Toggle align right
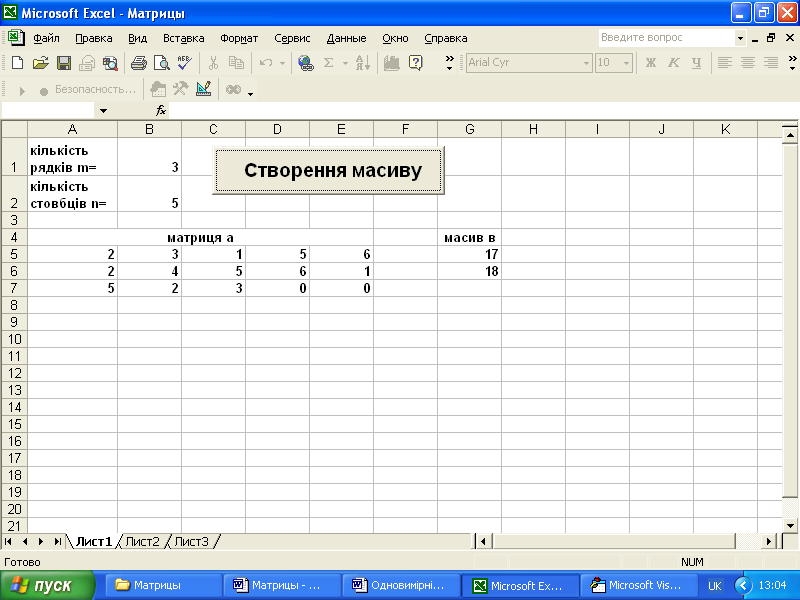The width and height of the screenshot is (800, 600). pyautogui.click(x=770, y=63)
